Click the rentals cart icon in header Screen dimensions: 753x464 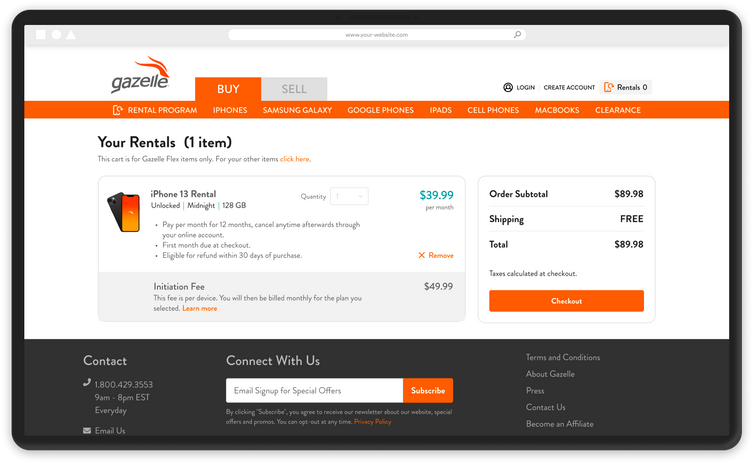pos(608,87)
